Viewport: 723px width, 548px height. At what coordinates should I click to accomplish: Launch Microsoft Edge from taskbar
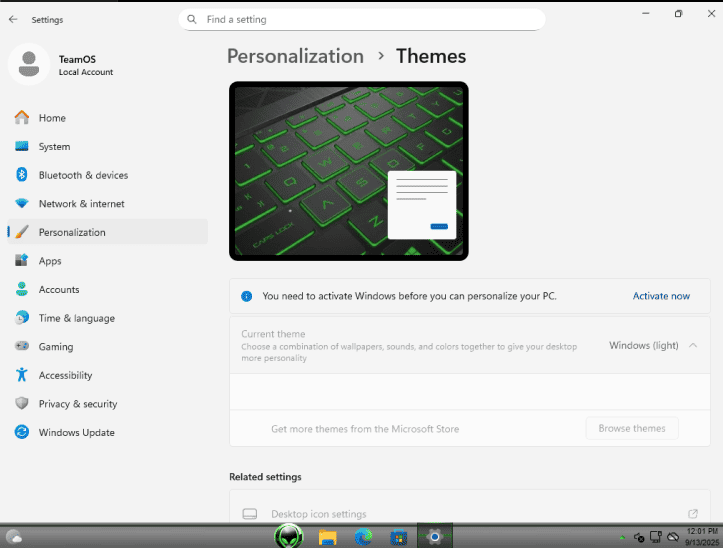pyautogui.click(x=363, y=537)
